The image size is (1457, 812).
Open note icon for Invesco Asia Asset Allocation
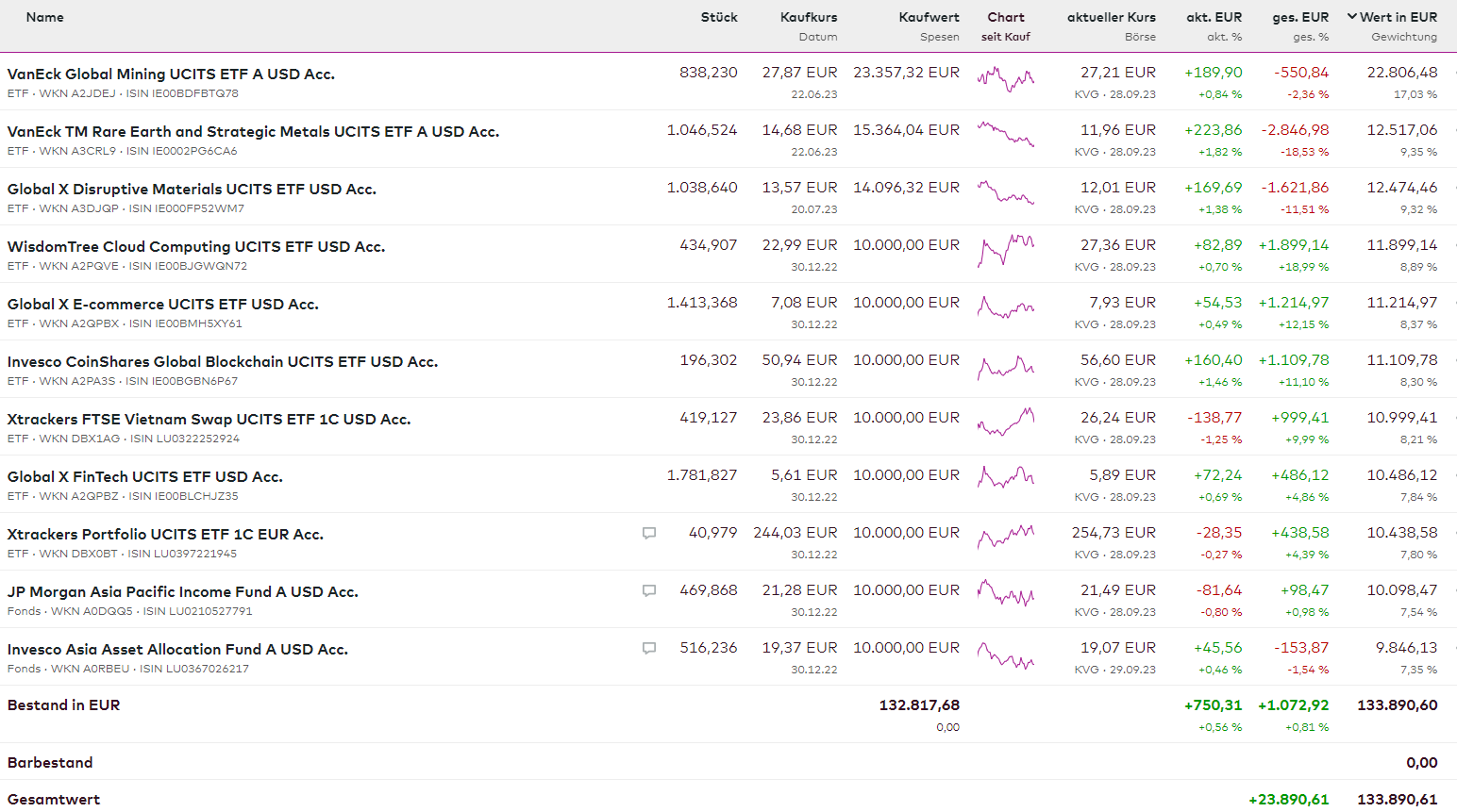[x=649, y=649]
